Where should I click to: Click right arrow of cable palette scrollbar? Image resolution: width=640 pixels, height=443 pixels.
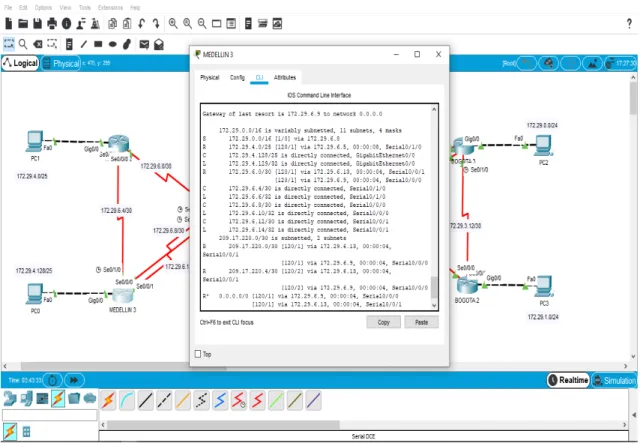(624, 425)
